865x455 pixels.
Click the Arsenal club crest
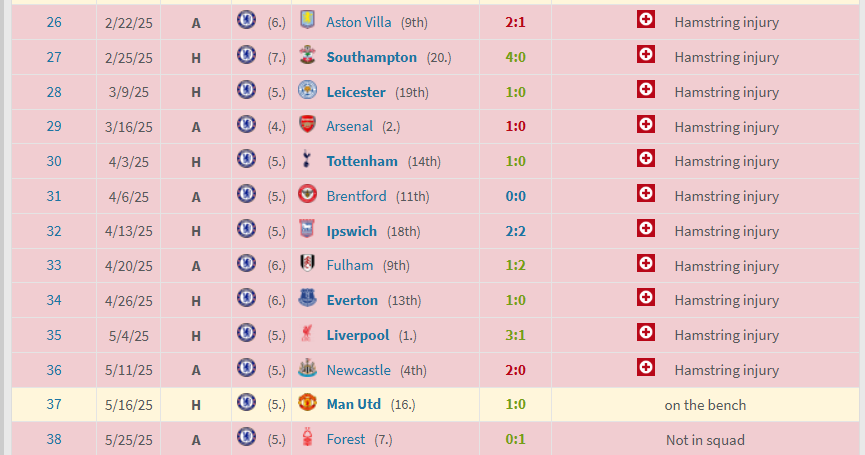[x=307, y=124]
